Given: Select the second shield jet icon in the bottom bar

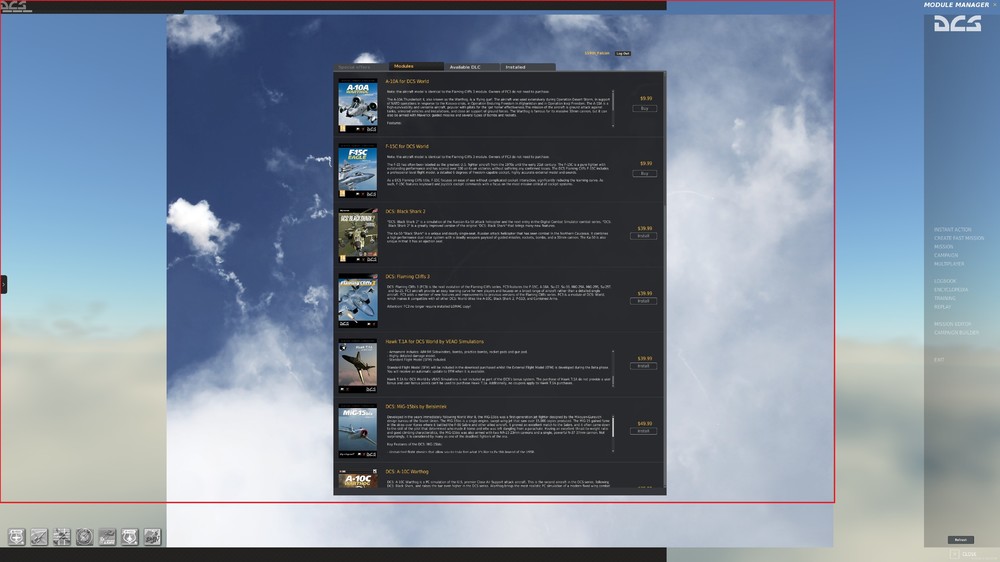Looking at the screenshot, I should coord(129,537).
